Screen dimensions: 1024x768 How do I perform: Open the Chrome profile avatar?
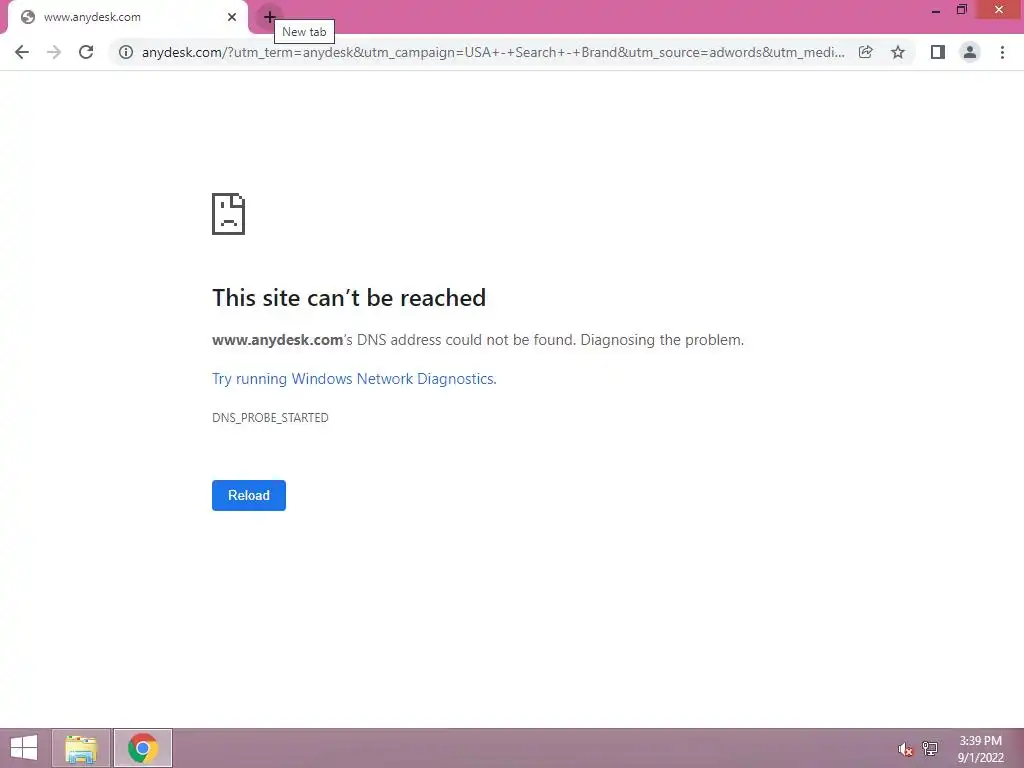click(970, 52)
